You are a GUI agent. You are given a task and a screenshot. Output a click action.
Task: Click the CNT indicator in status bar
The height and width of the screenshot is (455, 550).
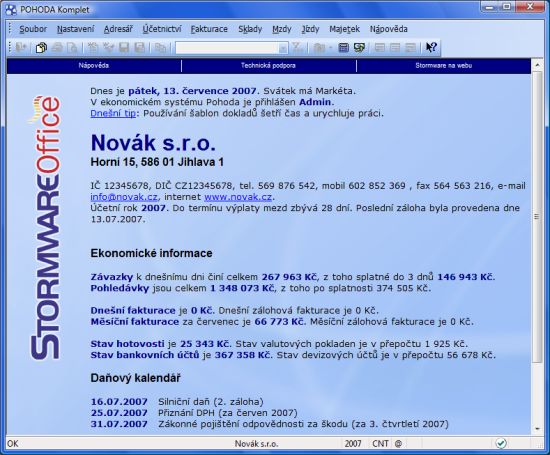(380, 444)
